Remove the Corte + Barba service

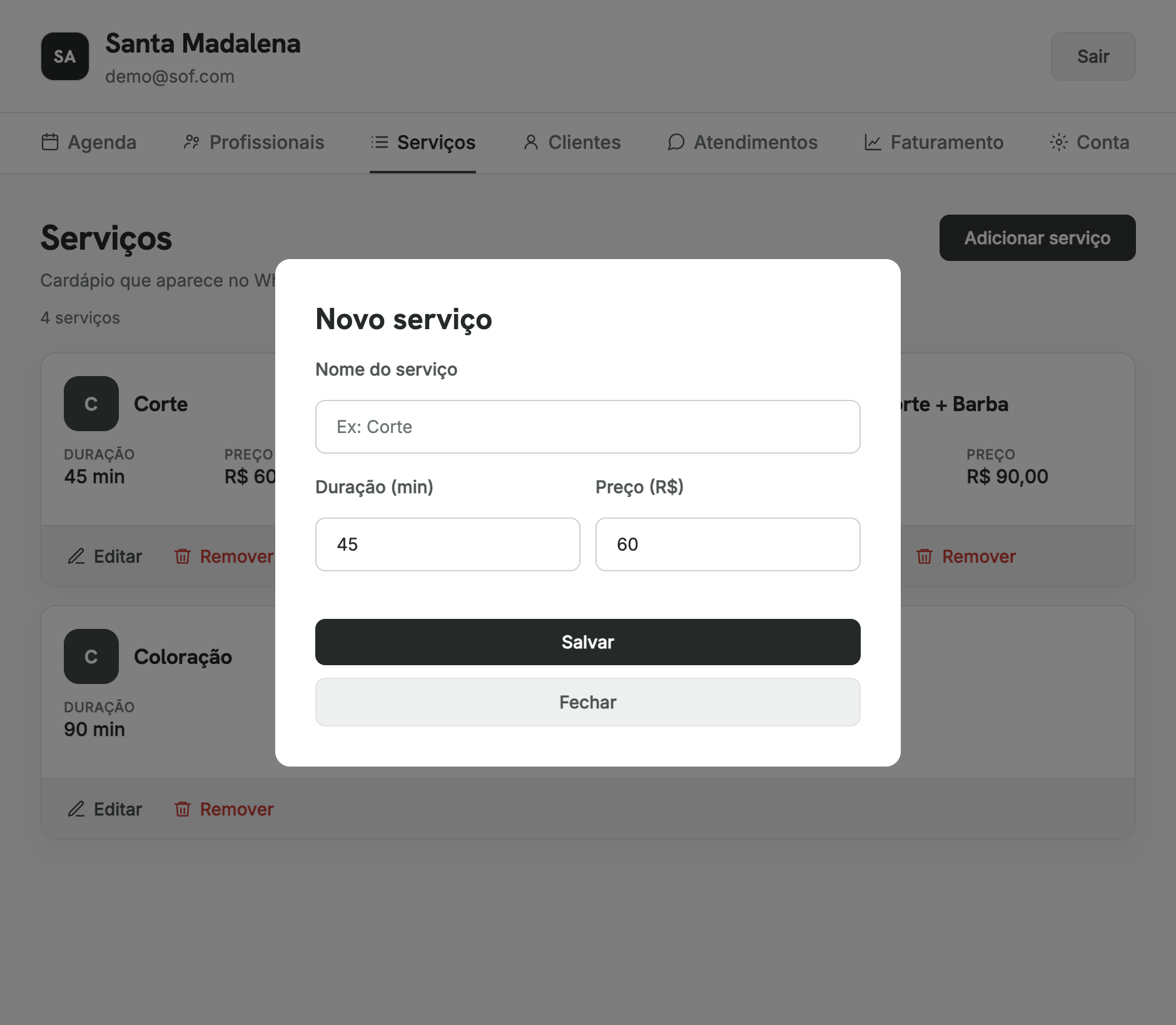[966, 556]
